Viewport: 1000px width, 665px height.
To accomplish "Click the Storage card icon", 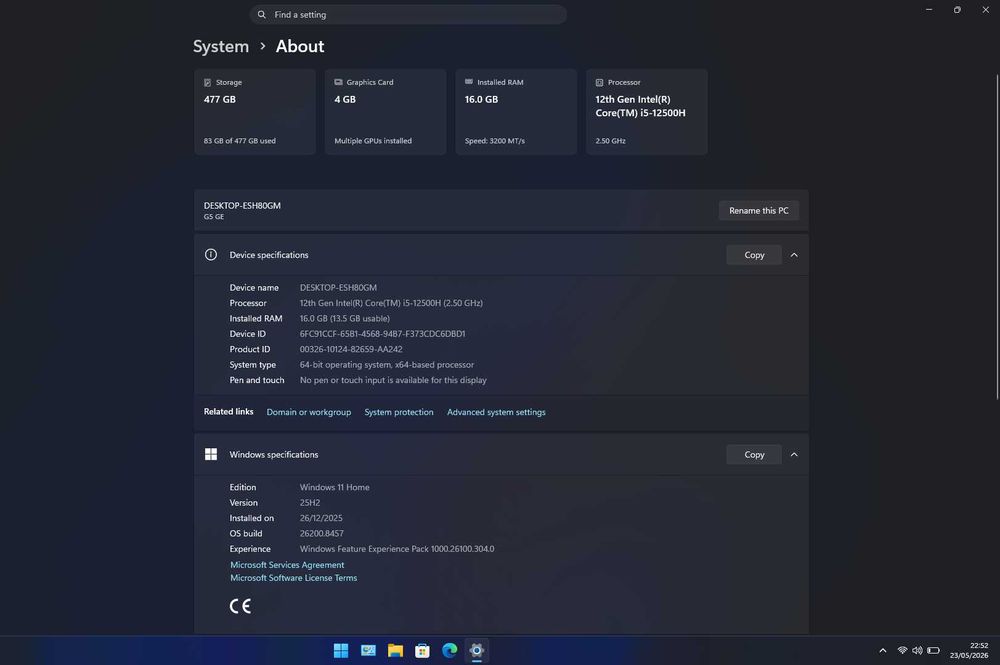I will coord(207,82).
